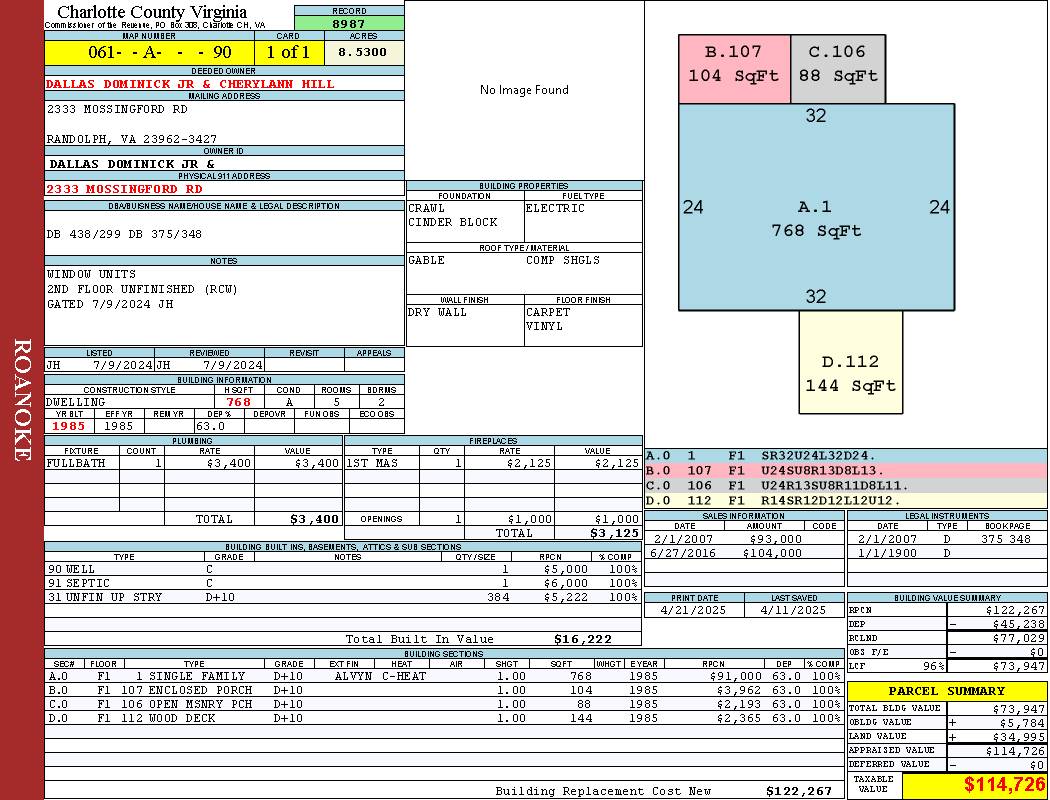The height and width of the screenshot is (800, 1050).
Task: Click last saved date 4/11/2025
Action: [x=794, y=610]
